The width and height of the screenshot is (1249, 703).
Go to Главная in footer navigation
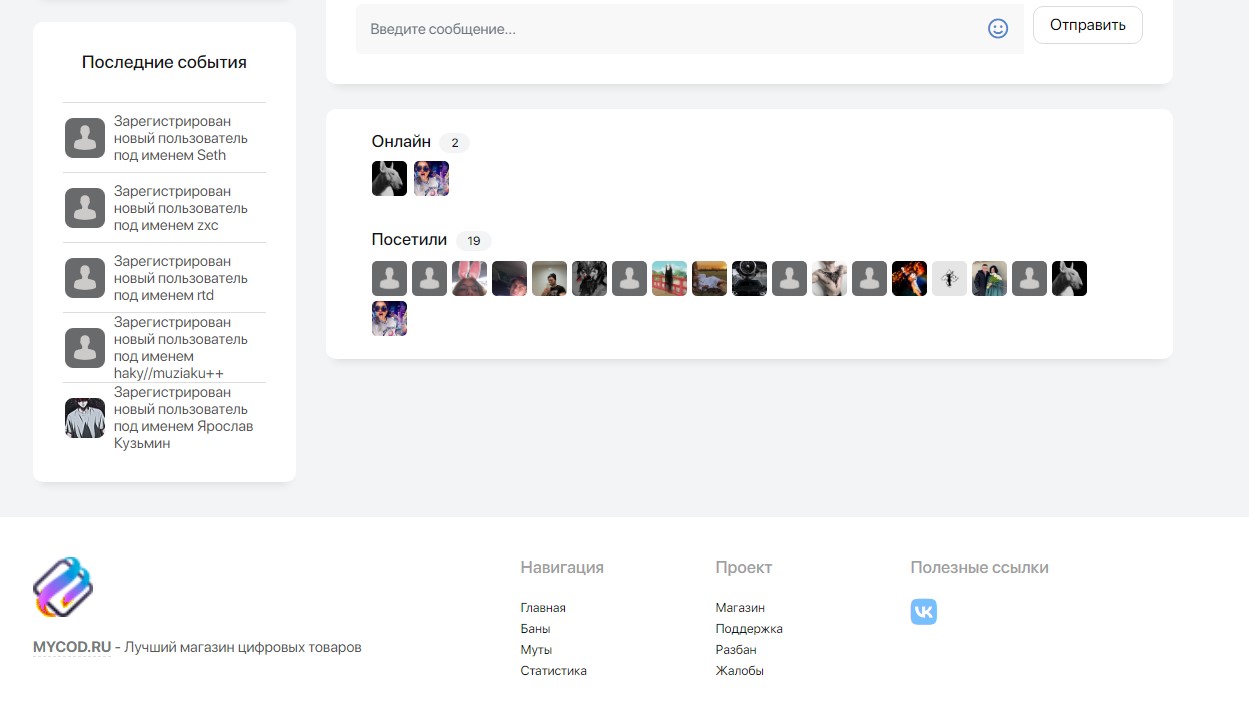click(x=543, y=608)
